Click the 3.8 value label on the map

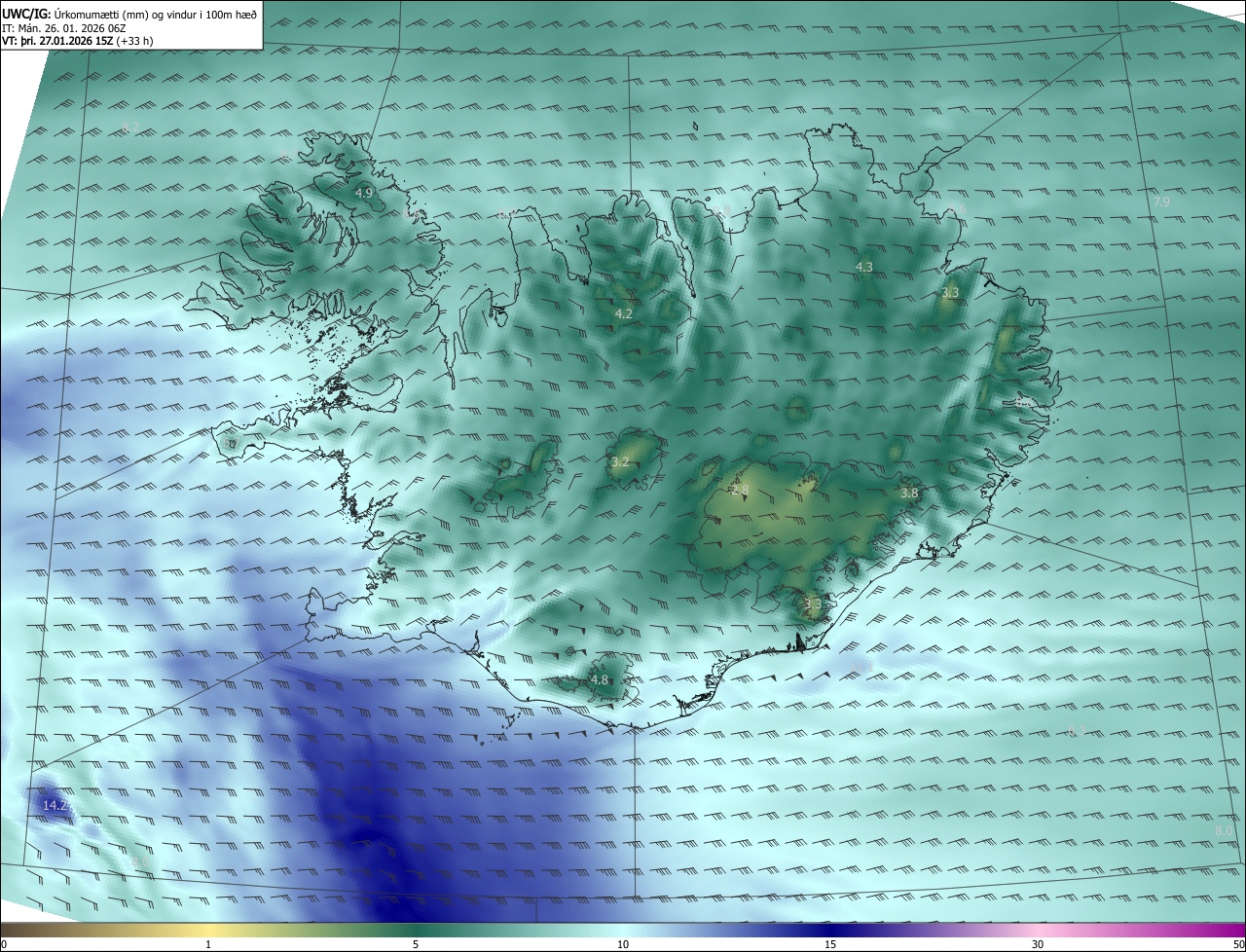(x=909, y=494)
